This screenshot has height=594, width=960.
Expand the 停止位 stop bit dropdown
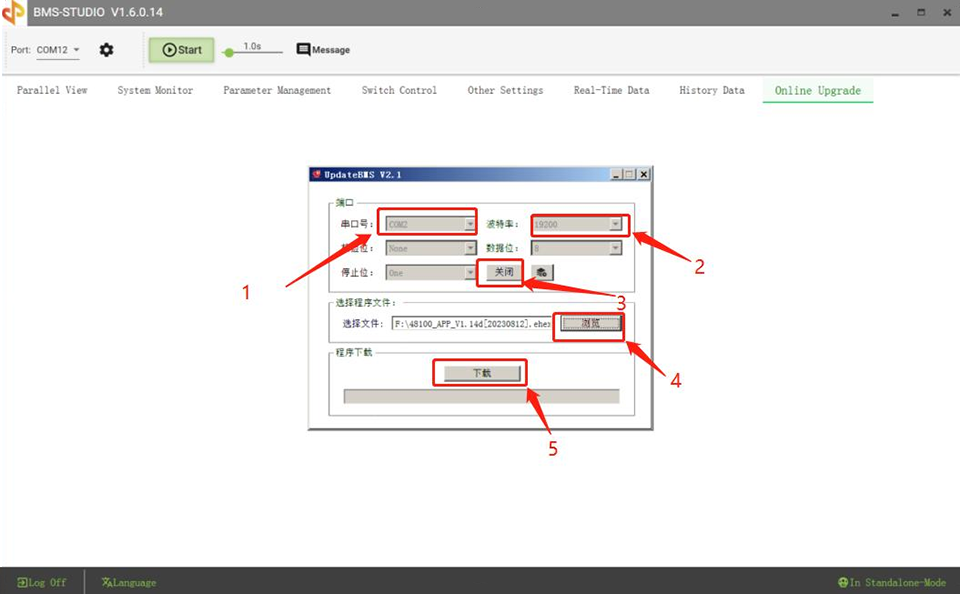[470, 271]
